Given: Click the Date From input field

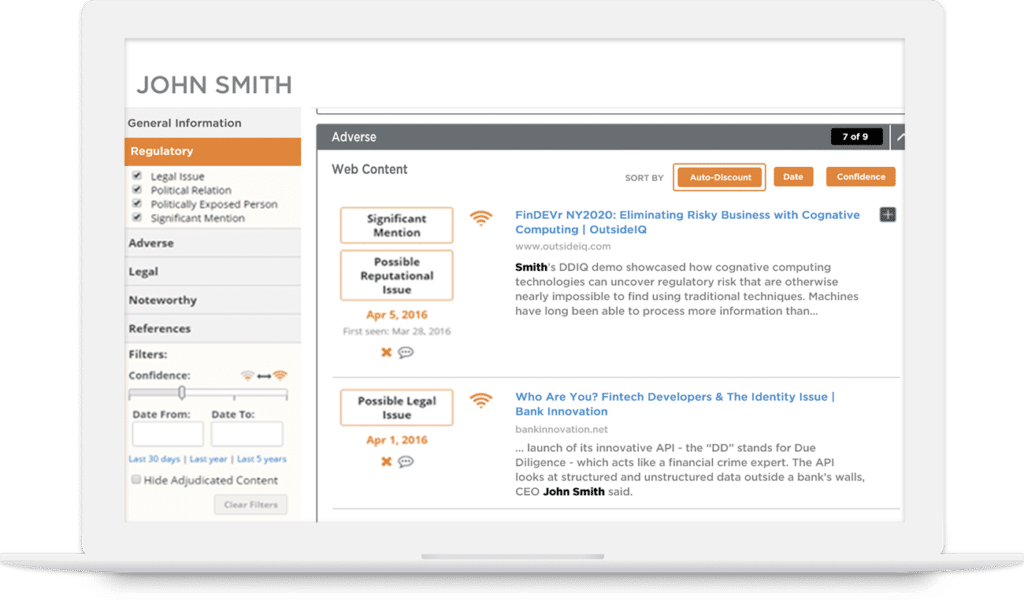Looking at the screenshot, I should click(x=168, y=434).
